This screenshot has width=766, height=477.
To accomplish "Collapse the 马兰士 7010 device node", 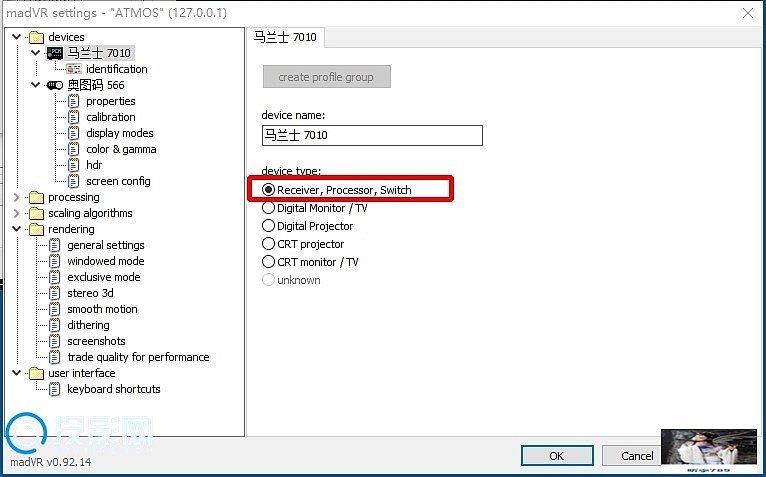I will 36,52.
